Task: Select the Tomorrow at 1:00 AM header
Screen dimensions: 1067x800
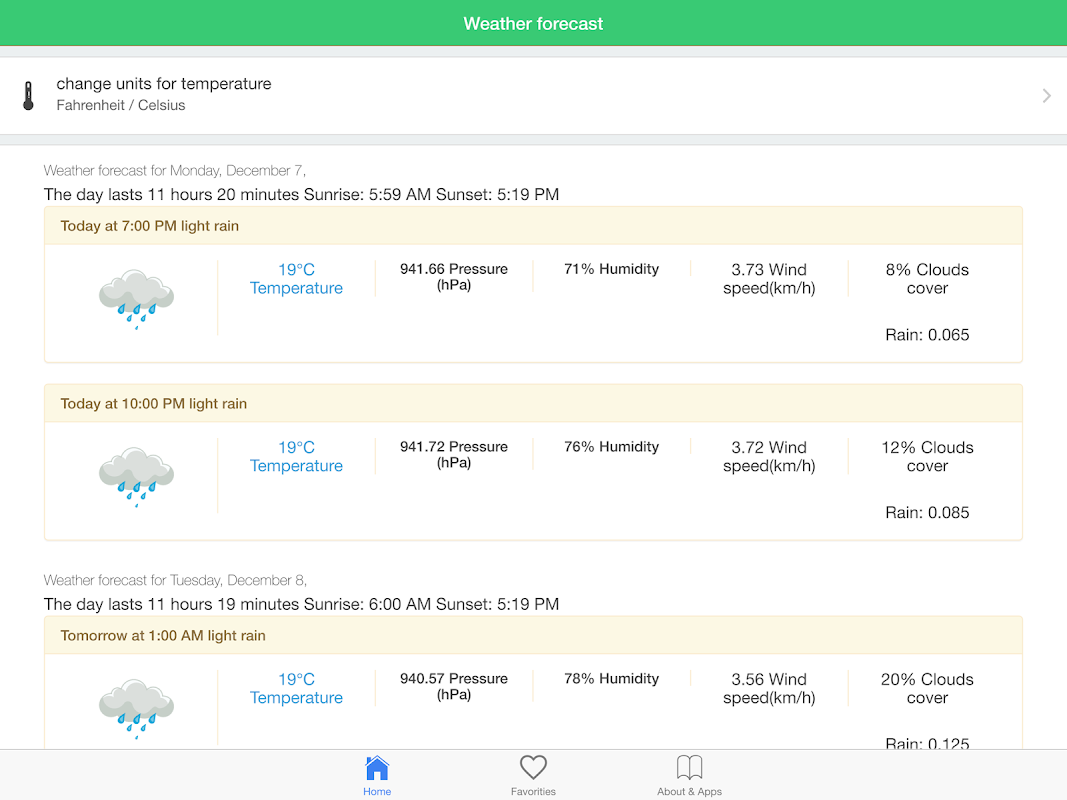Action: [x=163, y=636]
